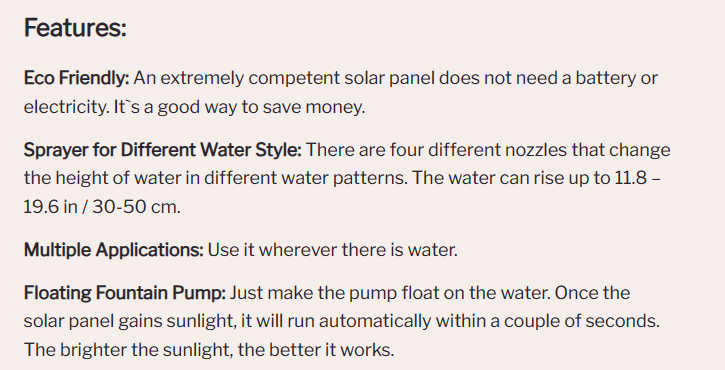725x370 pixels.
Task: Click the Features: heading
Action: pyautogui.click(x=75, y=28)
